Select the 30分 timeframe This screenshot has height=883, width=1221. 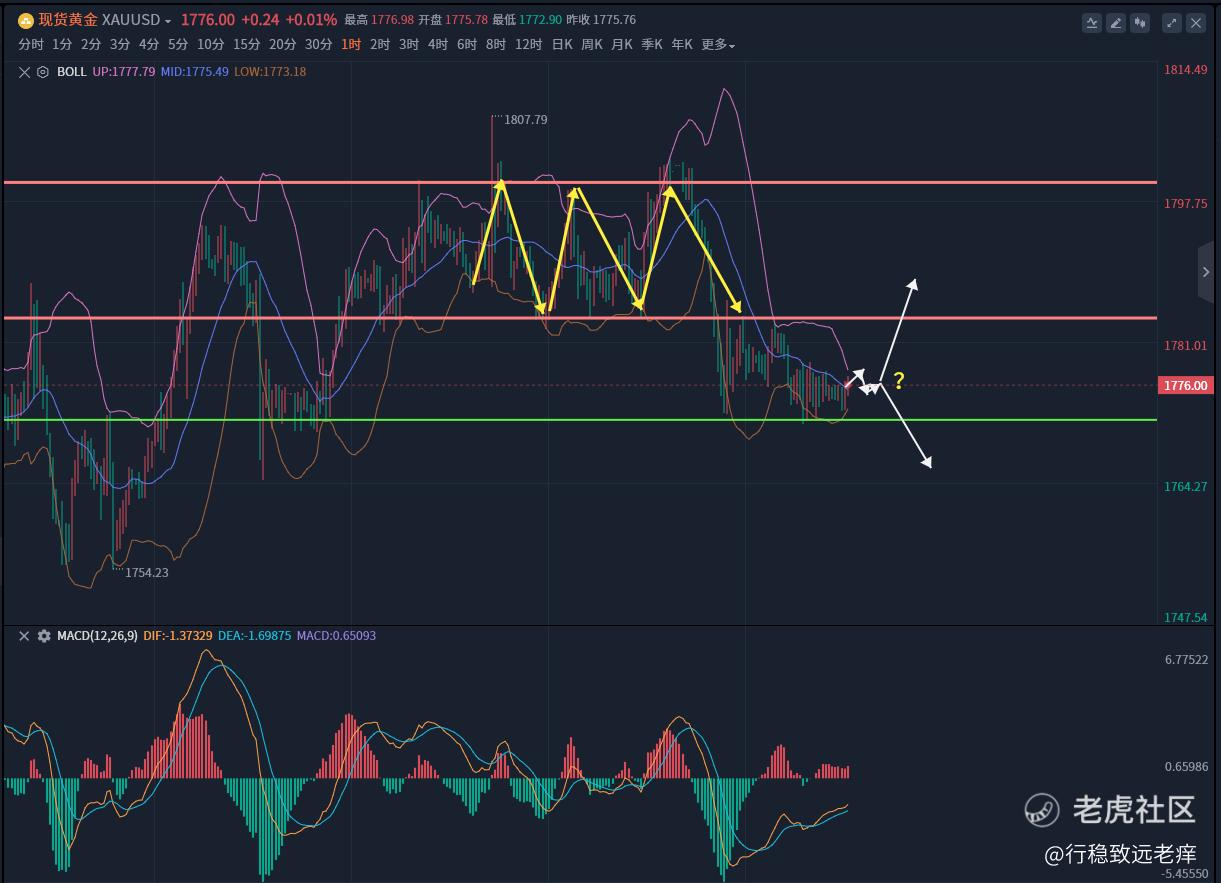click(x=318, y=45)
